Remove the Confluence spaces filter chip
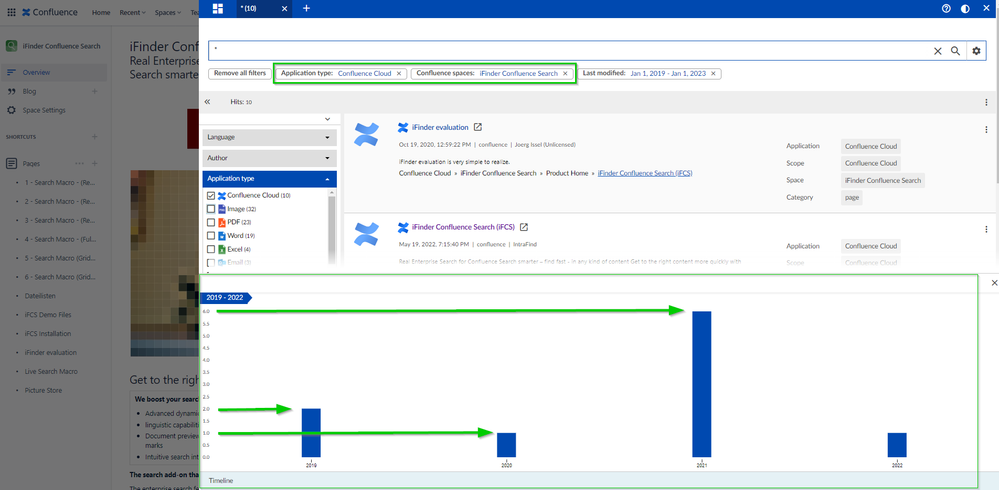 coord(565,73)
